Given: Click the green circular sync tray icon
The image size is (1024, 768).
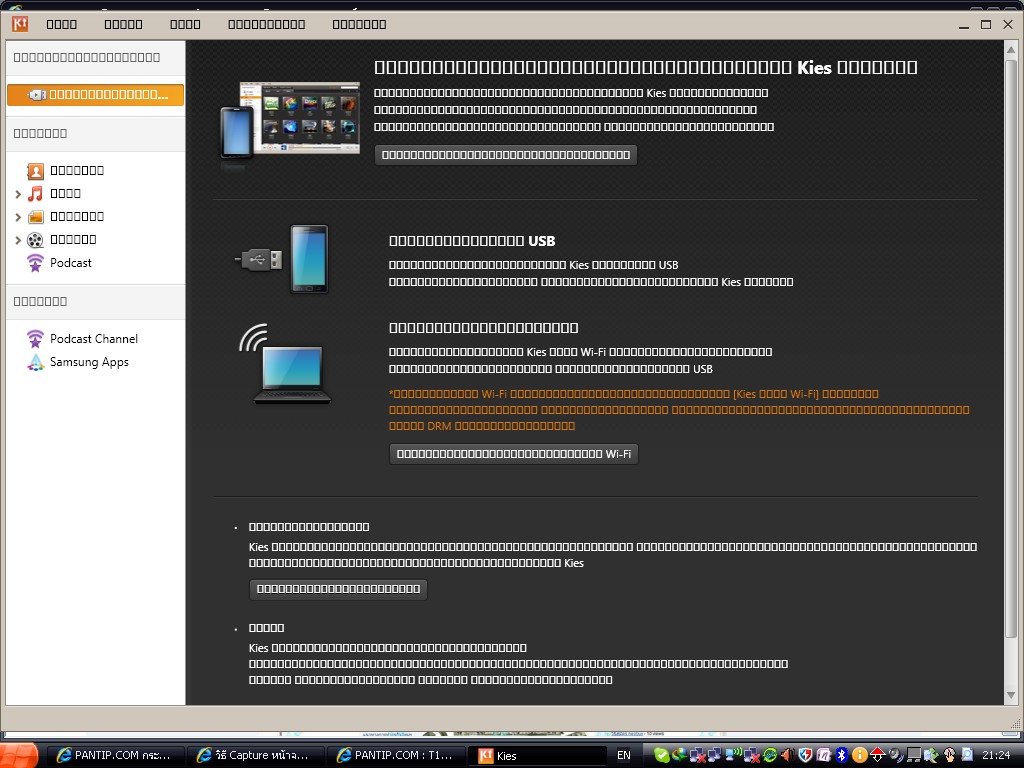Looking at the screenshot, I should (x=770, y=756).
